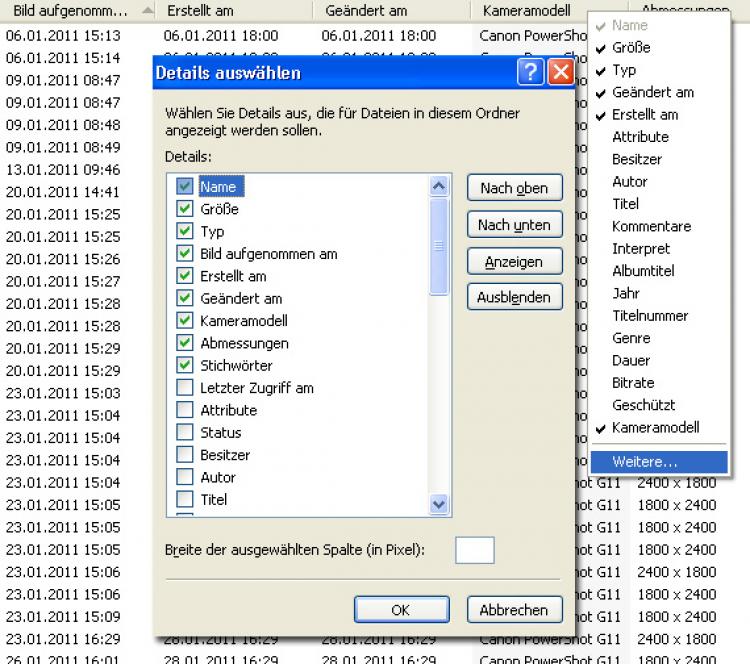Click the Ausblenden button
750x664 pixels.
click(514, 298)
